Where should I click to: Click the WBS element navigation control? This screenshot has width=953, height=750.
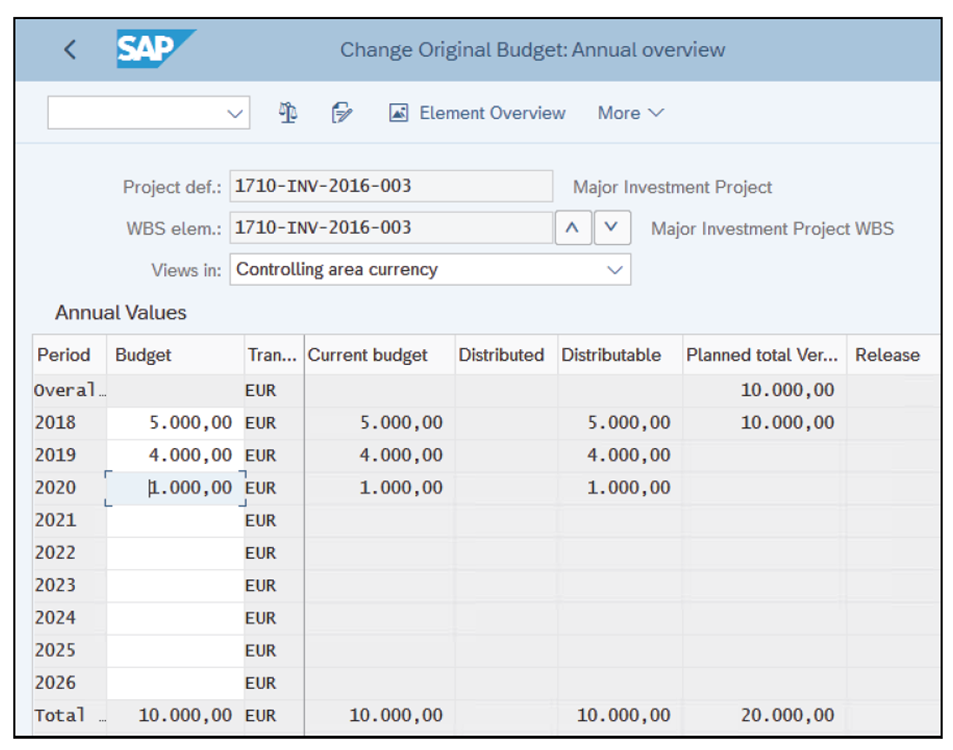(592, 227)
